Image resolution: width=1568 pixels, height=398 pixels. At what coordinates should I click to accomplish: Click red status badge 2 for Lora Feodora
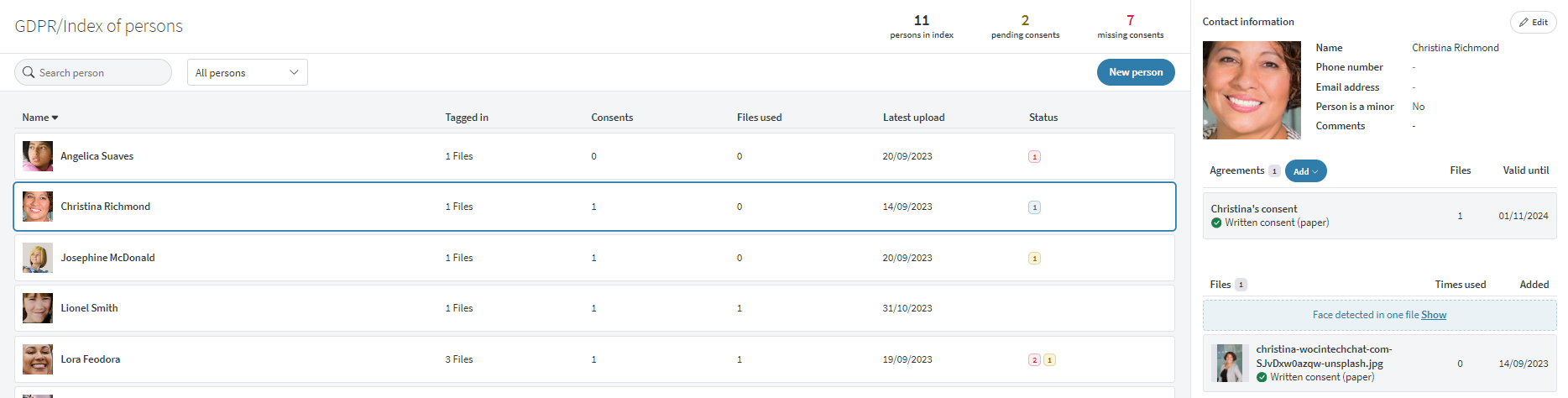click(x=1034, y=360)
